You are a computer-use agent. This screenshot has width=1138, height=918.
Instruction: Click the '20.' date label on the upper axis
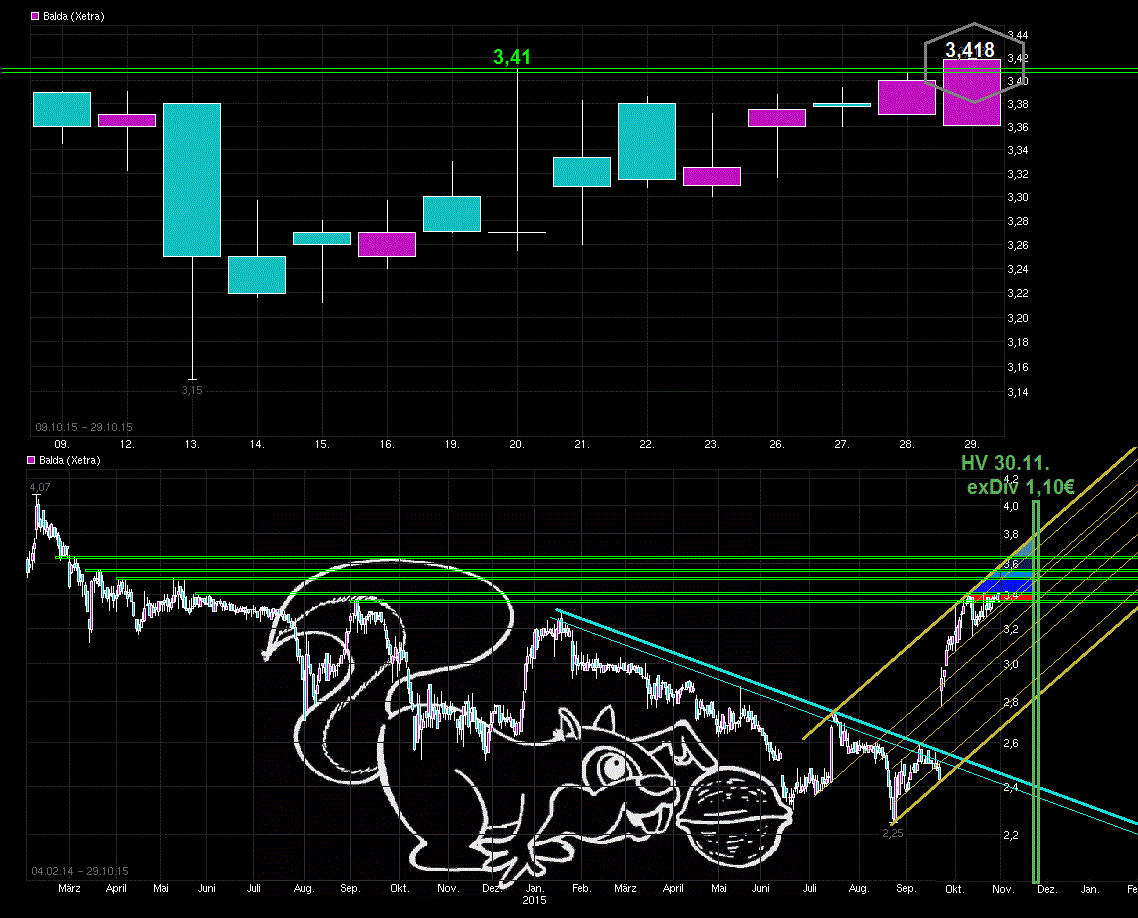pos(517,444)
